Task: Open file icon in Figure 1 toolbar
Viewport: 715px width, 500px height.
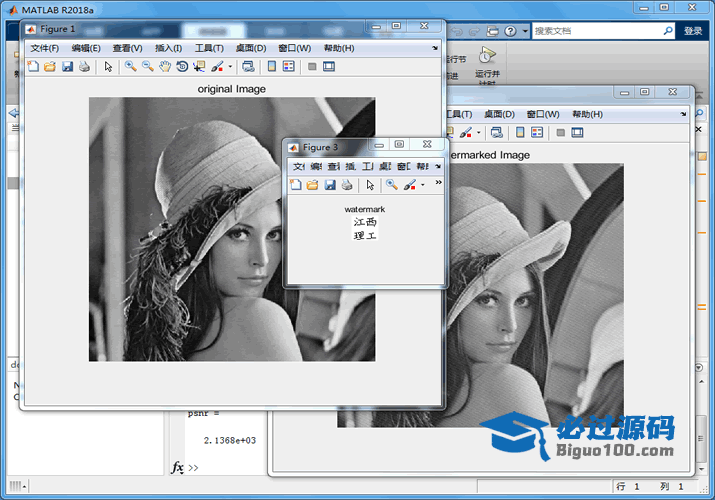Action: (50, 67)
